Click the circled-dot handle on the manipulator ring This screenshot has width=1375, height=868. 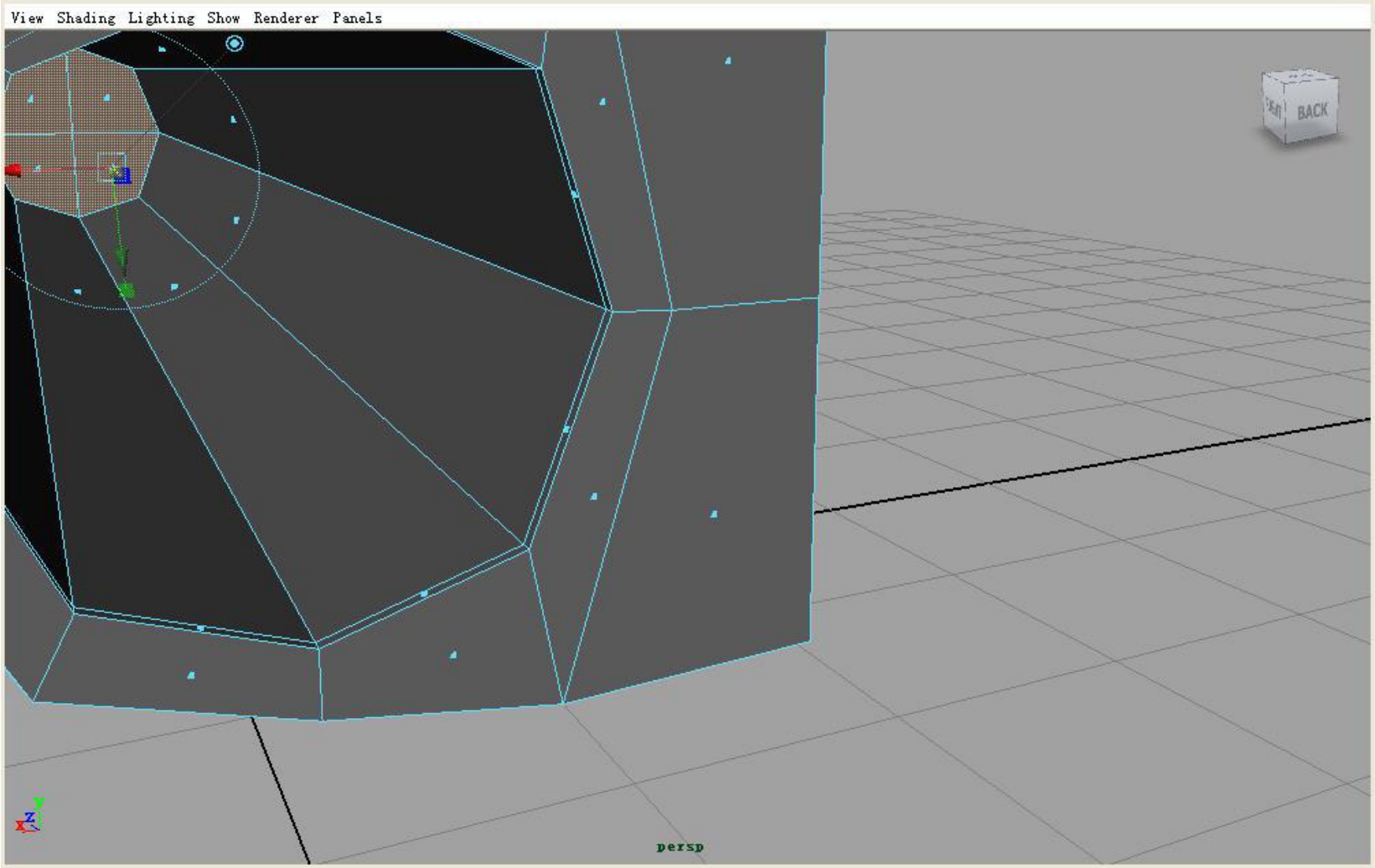(235, 44)
